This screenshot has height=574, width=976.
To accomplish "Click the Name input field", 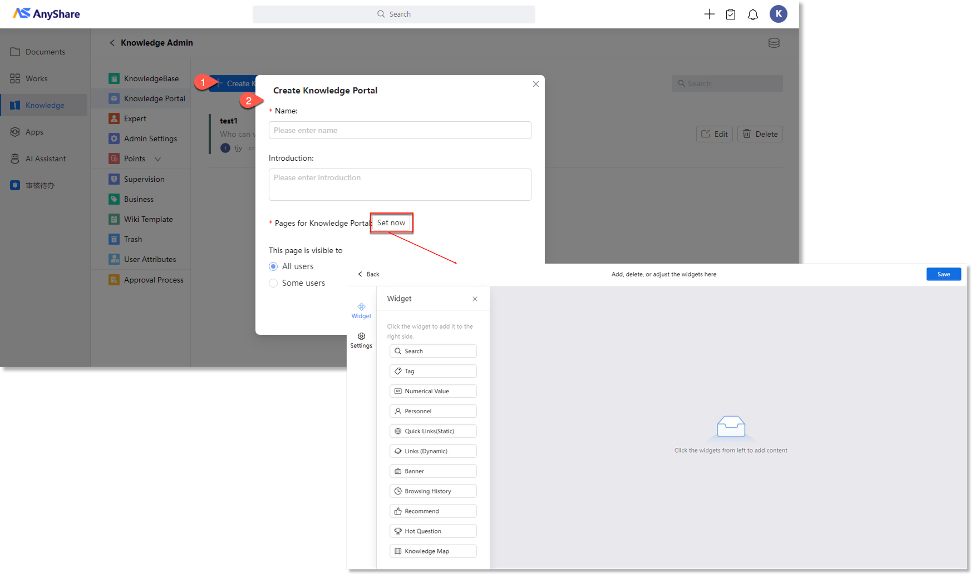I will pyautogui.click(x=400, y=130).
